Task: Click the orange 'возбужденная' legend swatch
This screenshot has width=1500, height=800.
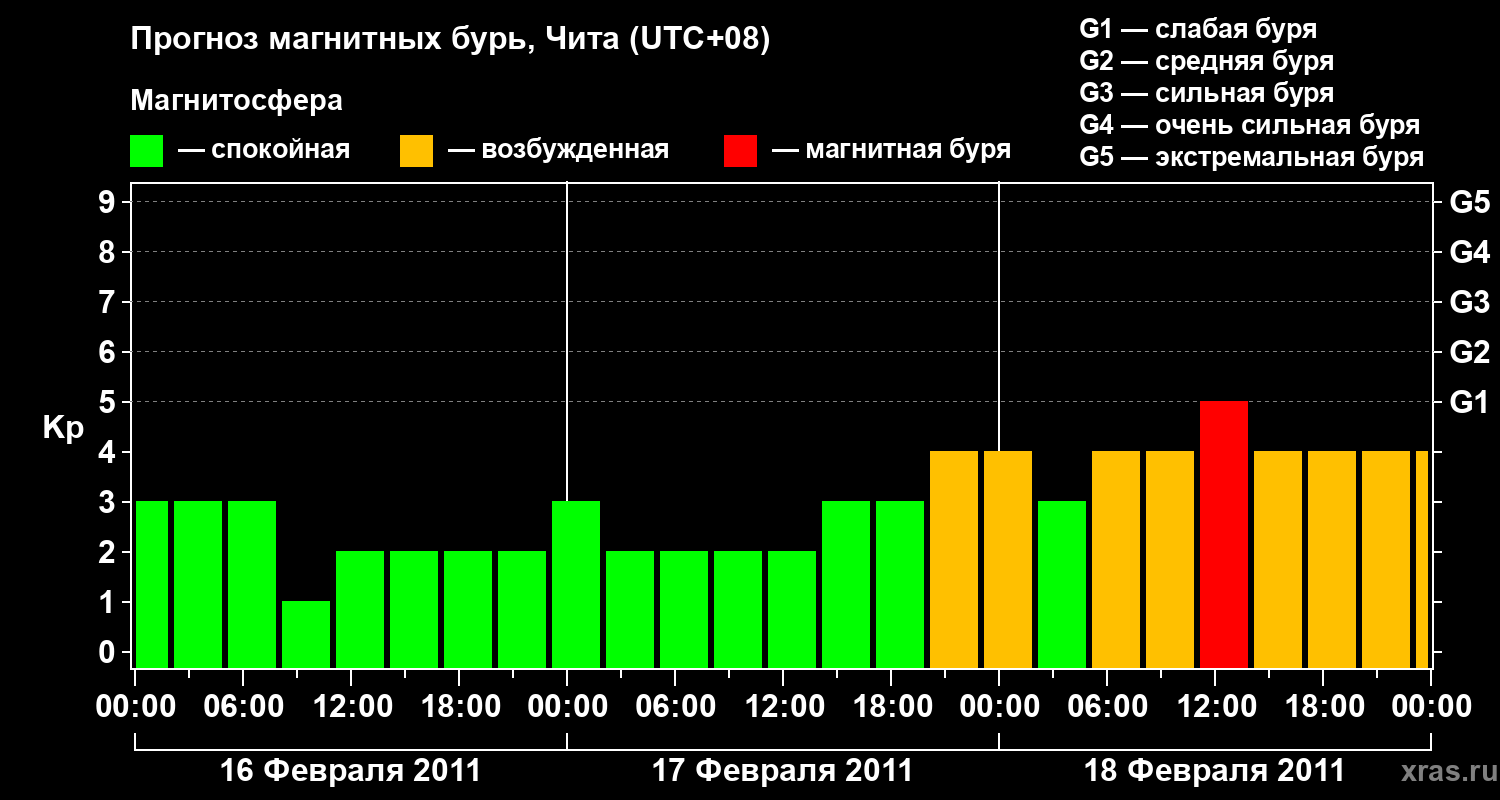Action: [x=416, y=151]
